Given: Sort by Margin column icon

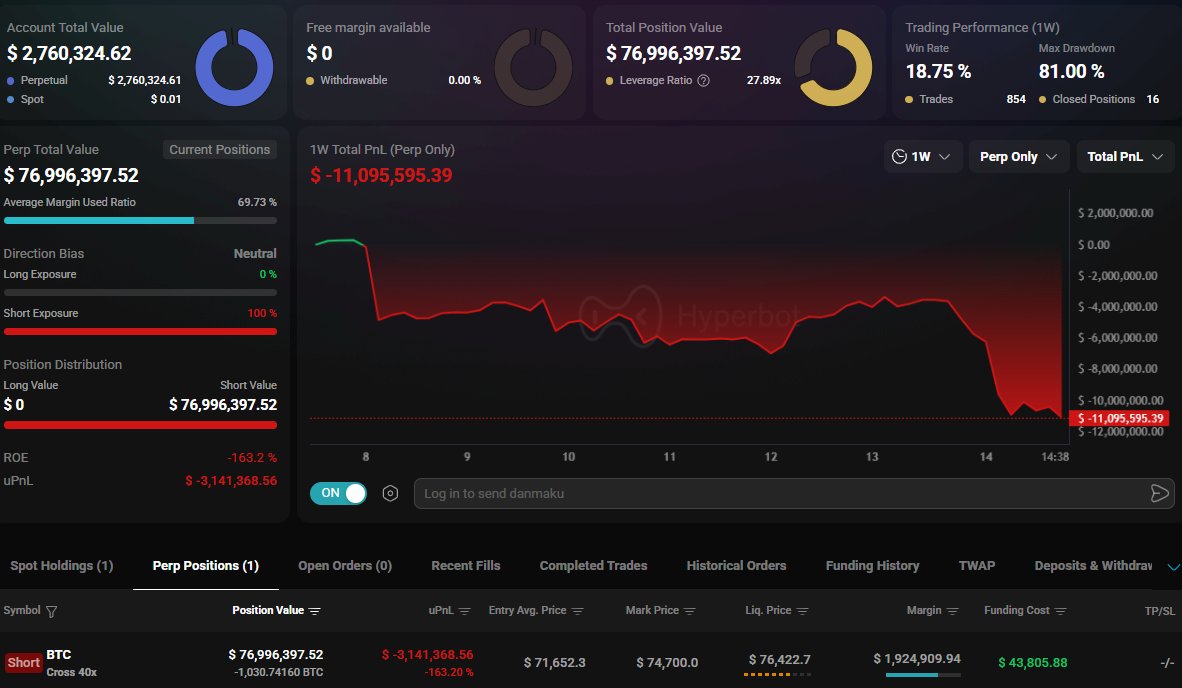Looking at the screenshot, I should (x=953, y=611).
